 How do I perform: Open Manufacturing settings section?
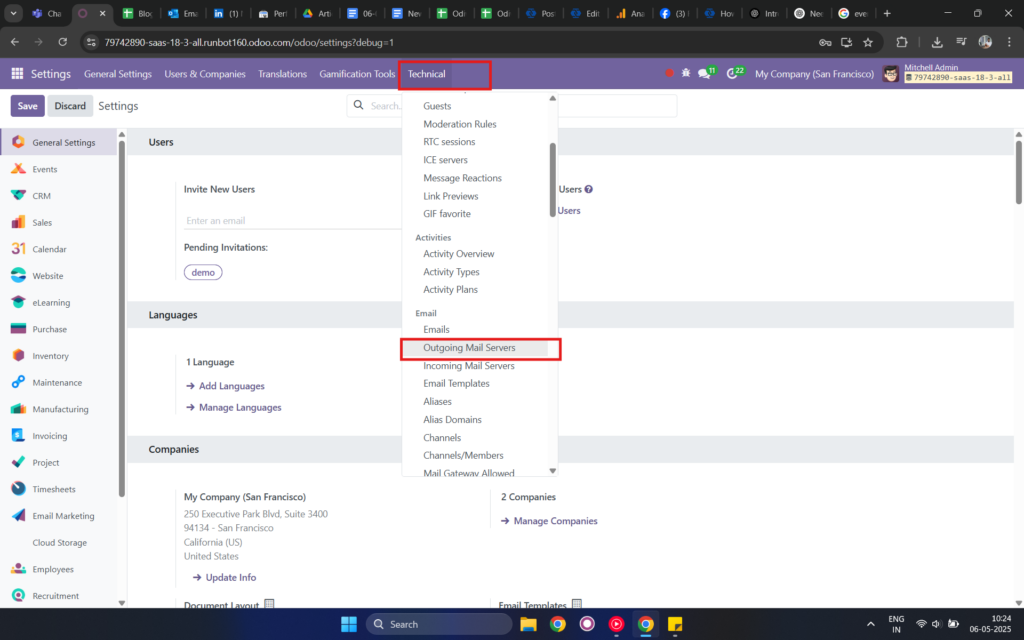point(59,409)
